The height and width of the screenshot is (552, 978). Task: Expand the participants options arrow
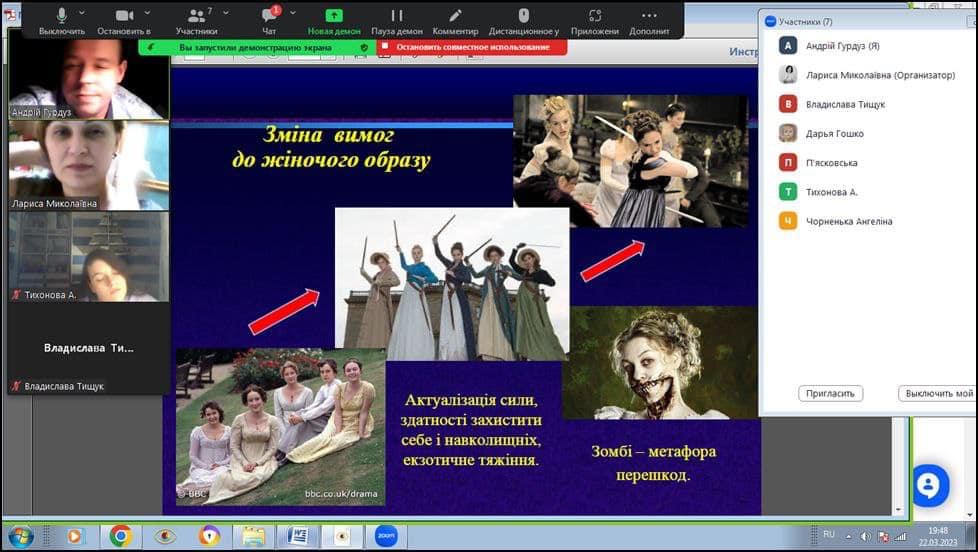(x=226, y=12)
